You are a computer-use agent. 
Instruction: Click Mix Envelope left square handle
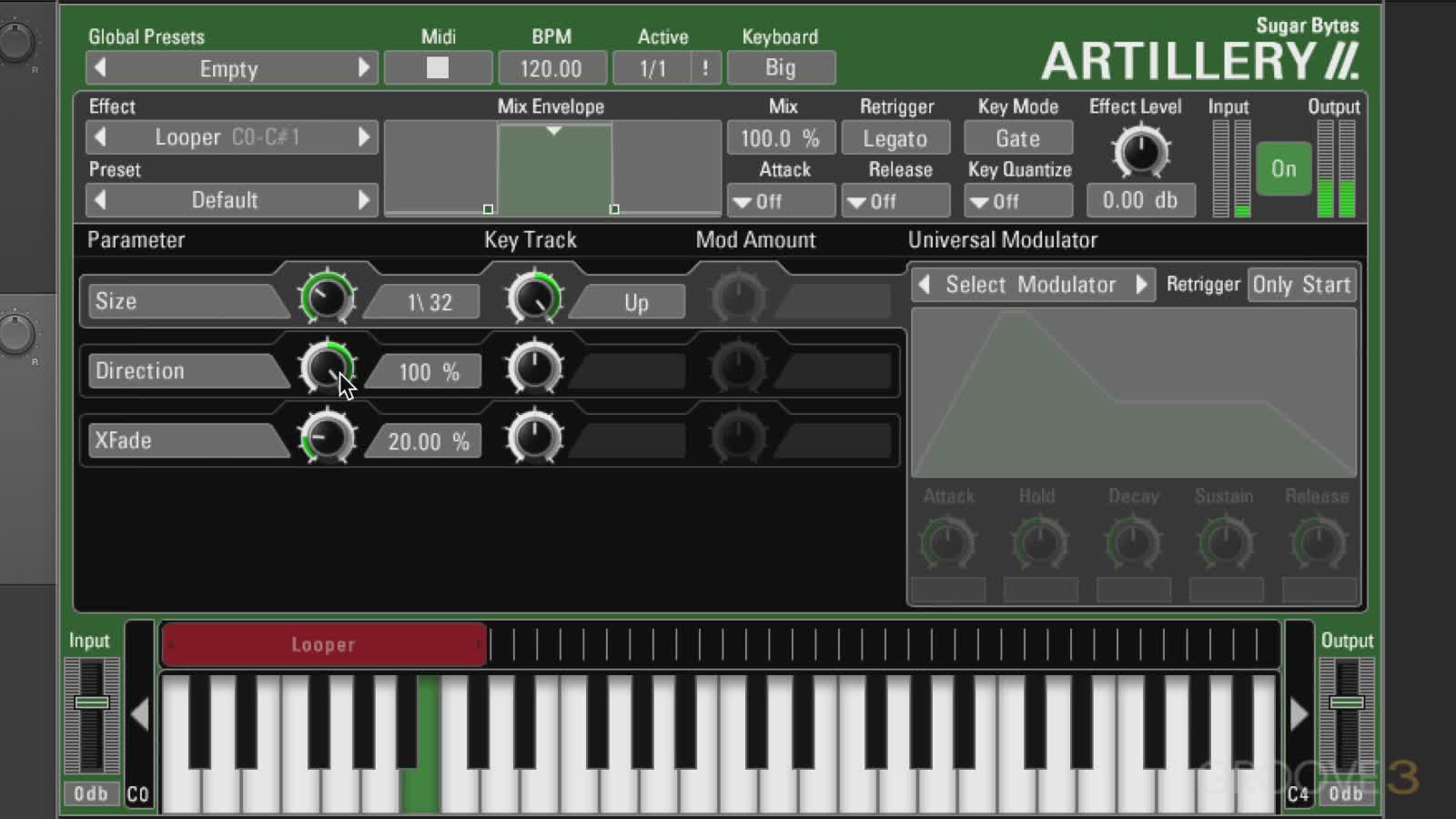pos(488,209)
